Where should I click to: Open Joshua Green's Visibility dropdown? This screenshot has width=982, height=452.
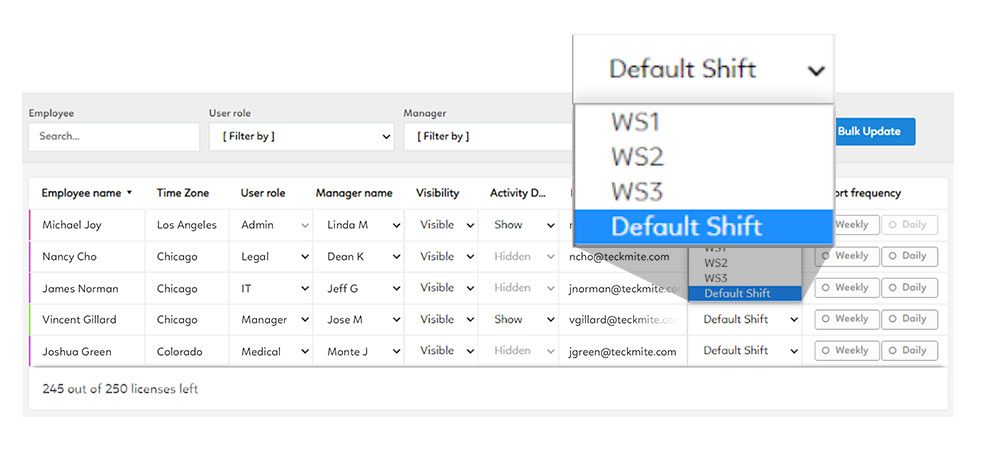pos(447,352)
